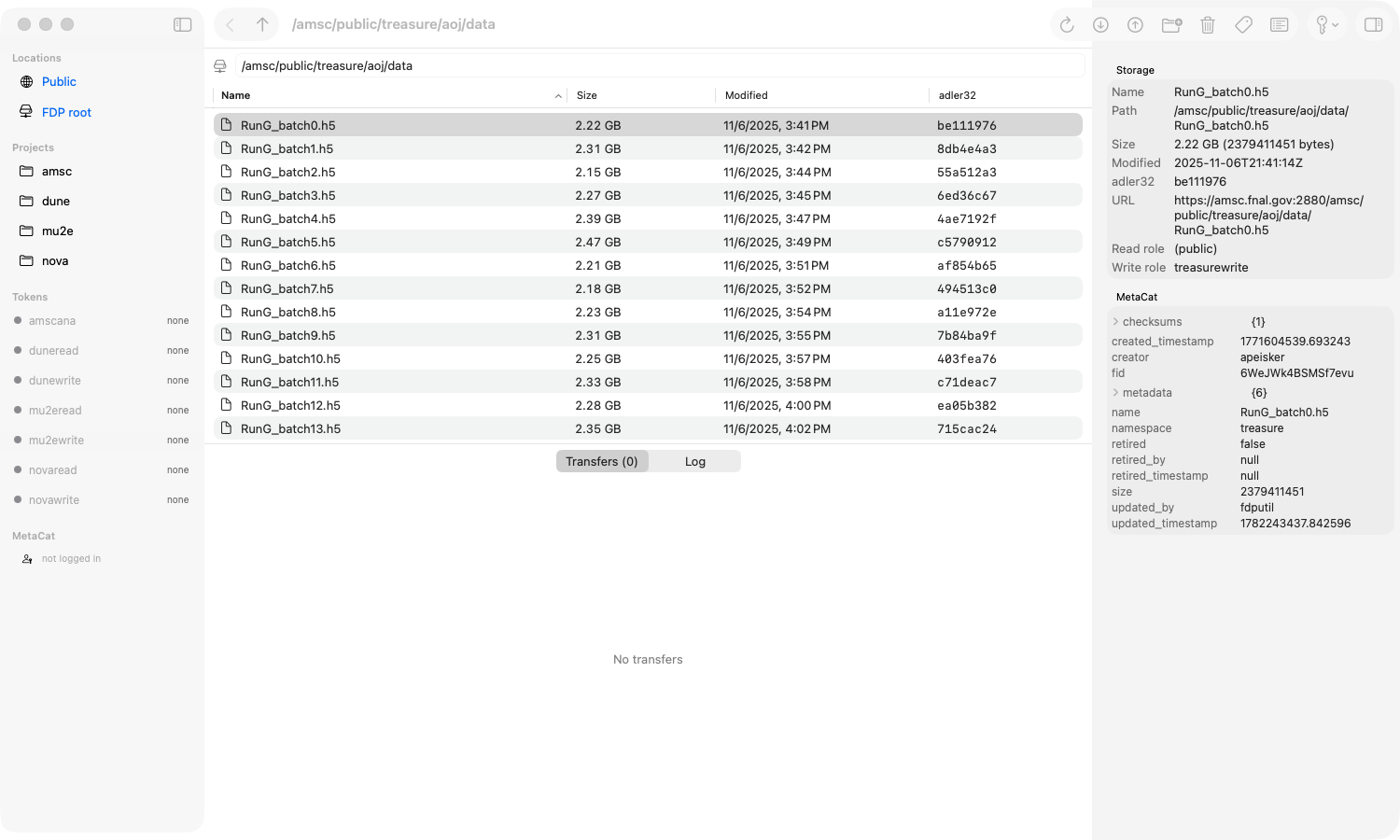This screenshot has height=840, width=1400.
Task: Download the selected file
Action: pyautogui.click(x=1101, y=25)
